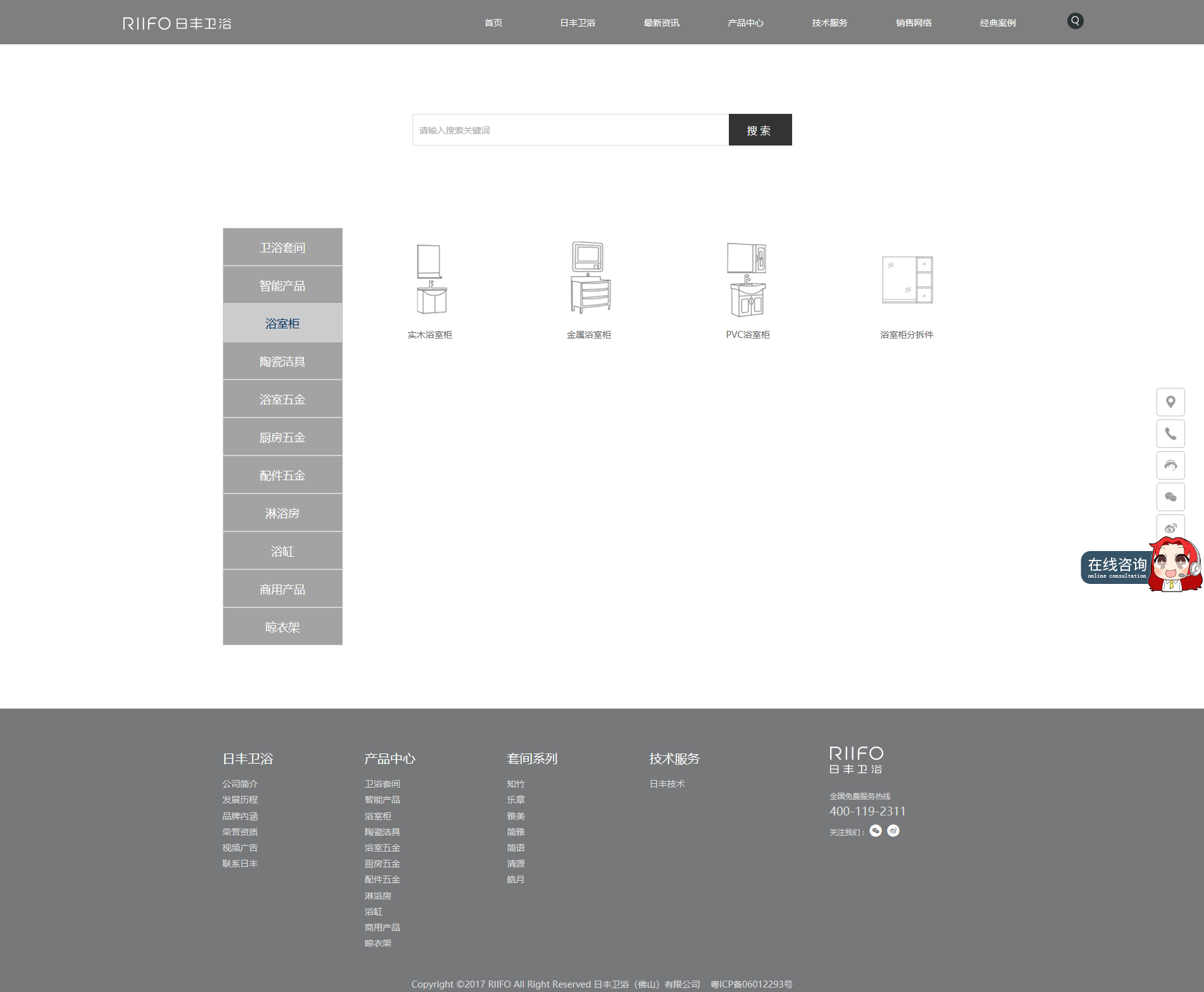Click the footer Weibo follow icon

coord(893,831)
